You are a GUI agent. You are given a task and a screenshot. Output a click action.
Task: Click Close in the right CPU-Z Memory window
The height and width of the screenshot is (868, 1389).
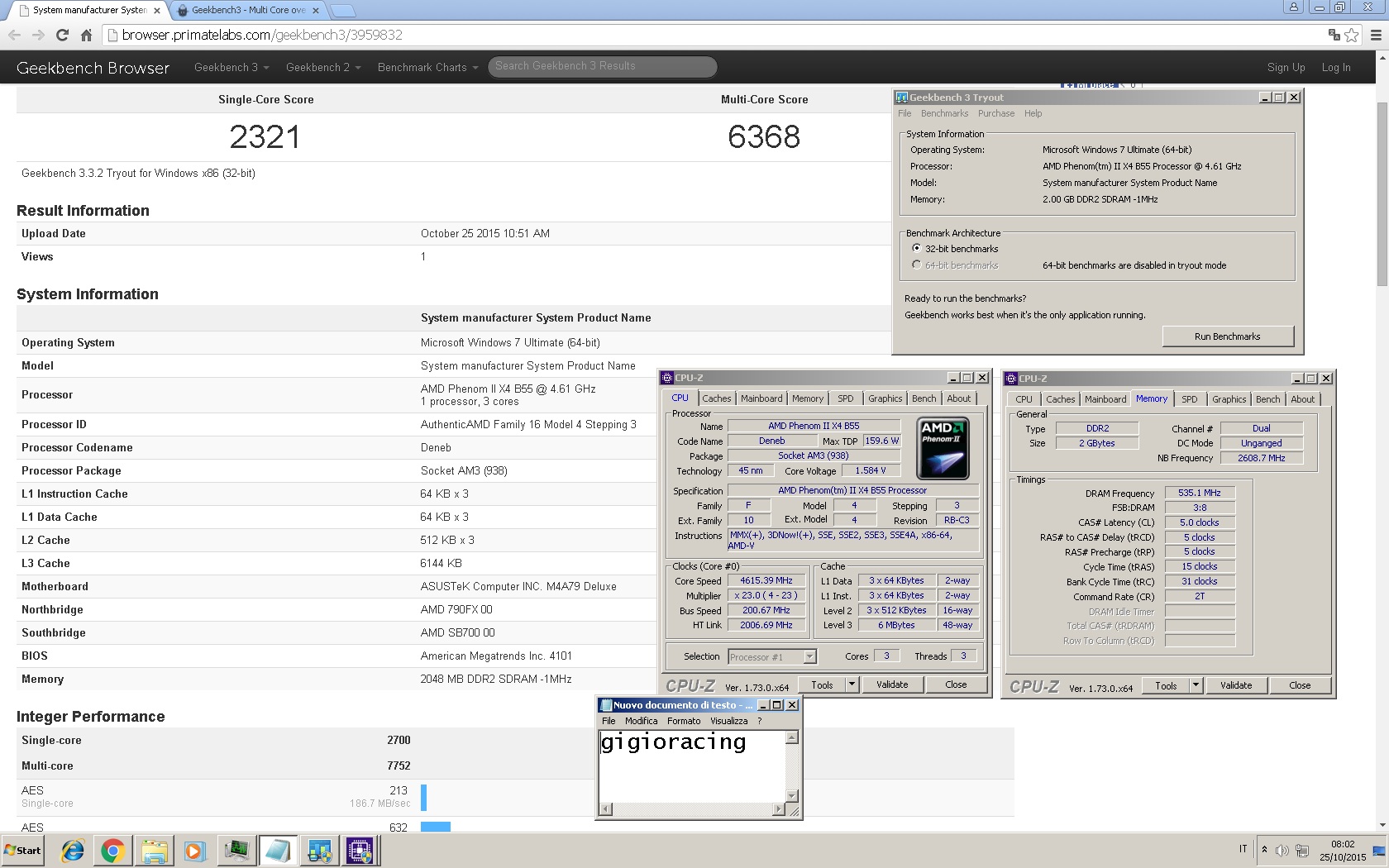1300,685
